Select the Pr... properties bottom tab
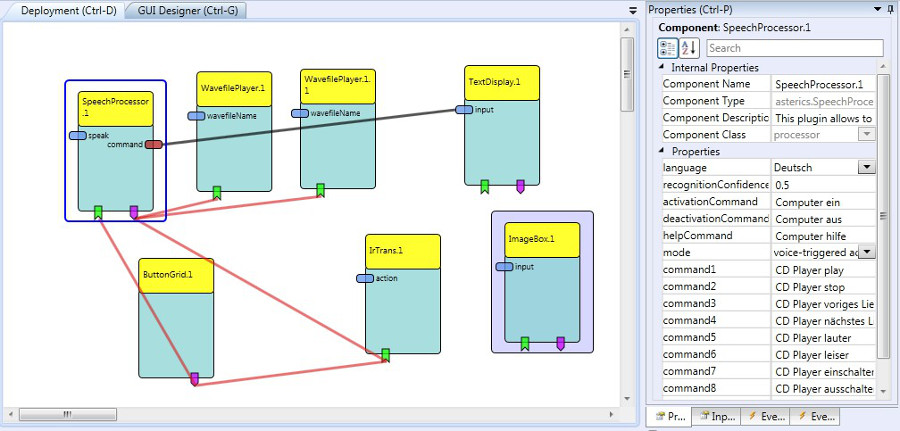Screen dimensions: 900x431 [668, 417]
